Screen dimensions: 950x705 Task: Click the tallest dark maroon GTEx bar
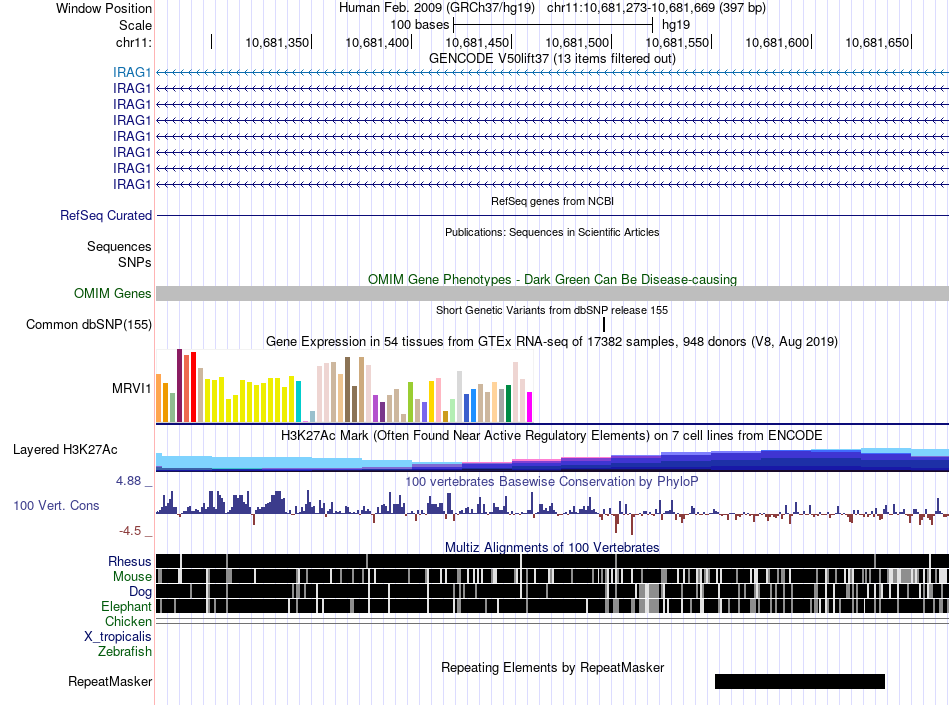[179, 385]
